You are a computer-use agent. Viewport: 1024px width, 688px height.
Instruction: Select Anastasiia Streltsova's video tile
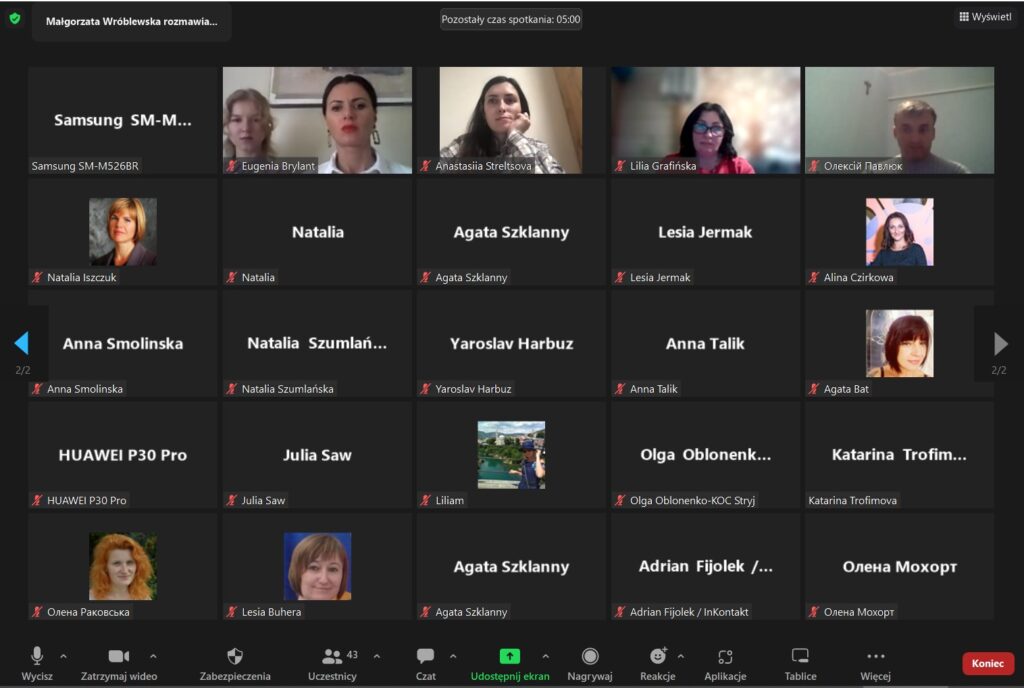tap(511, 120)
